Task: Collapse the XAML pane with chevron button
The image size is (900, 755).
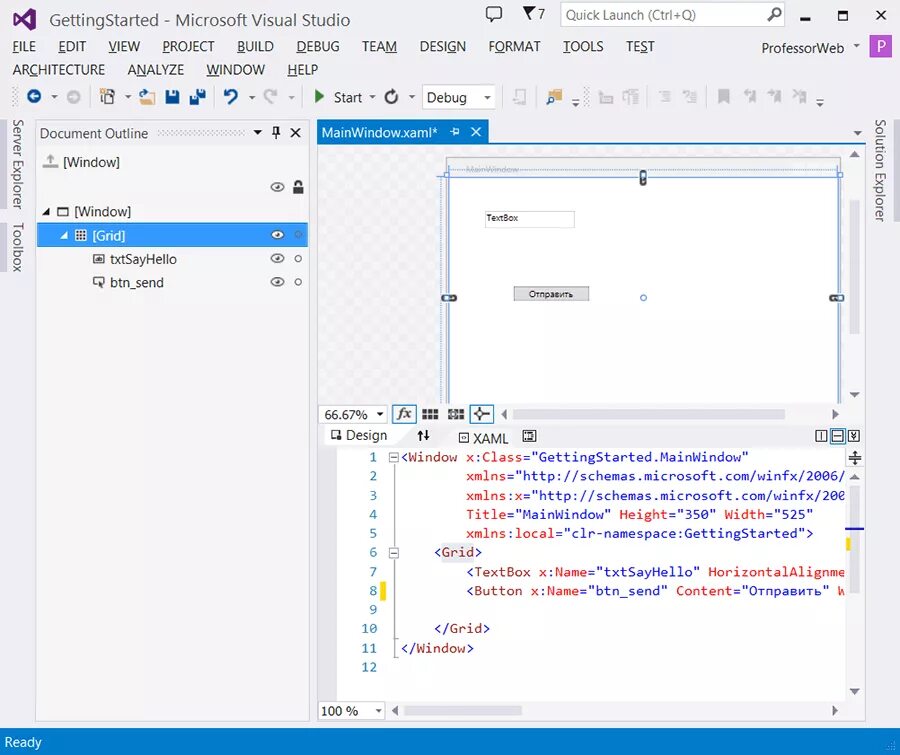Action: click(854, 436)
